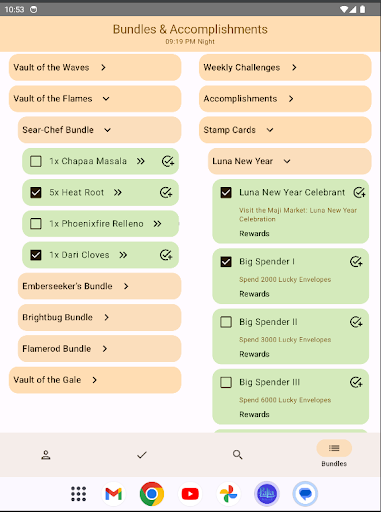The image size is (381, 512).
Task: Open the profile tab icon in bottom navigation
Action: click(x=46, y=455)
